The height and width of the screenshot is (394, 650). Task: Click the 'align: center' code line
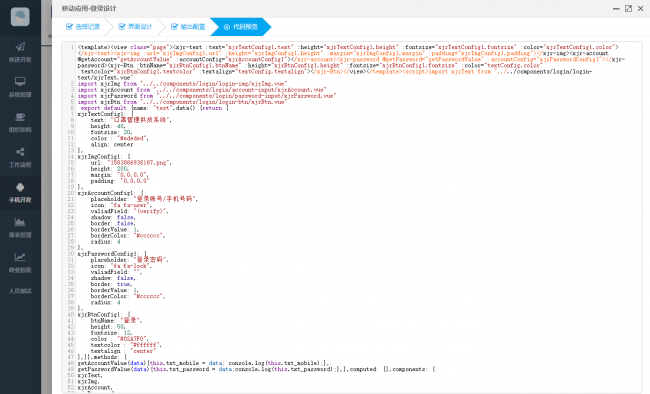click(x=112, y=144)
